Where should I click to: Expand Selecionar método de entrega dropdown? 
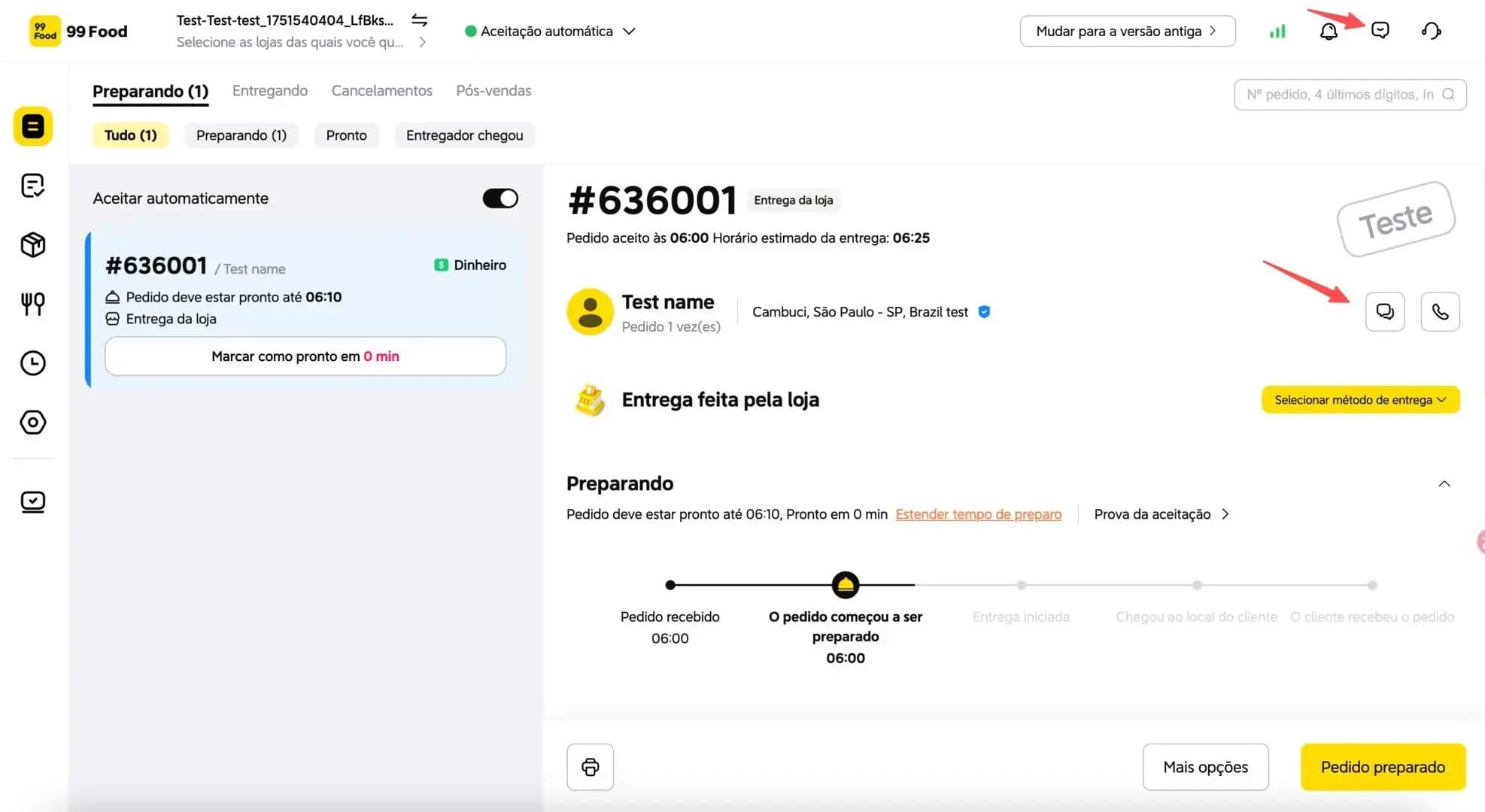[1360, 399]
